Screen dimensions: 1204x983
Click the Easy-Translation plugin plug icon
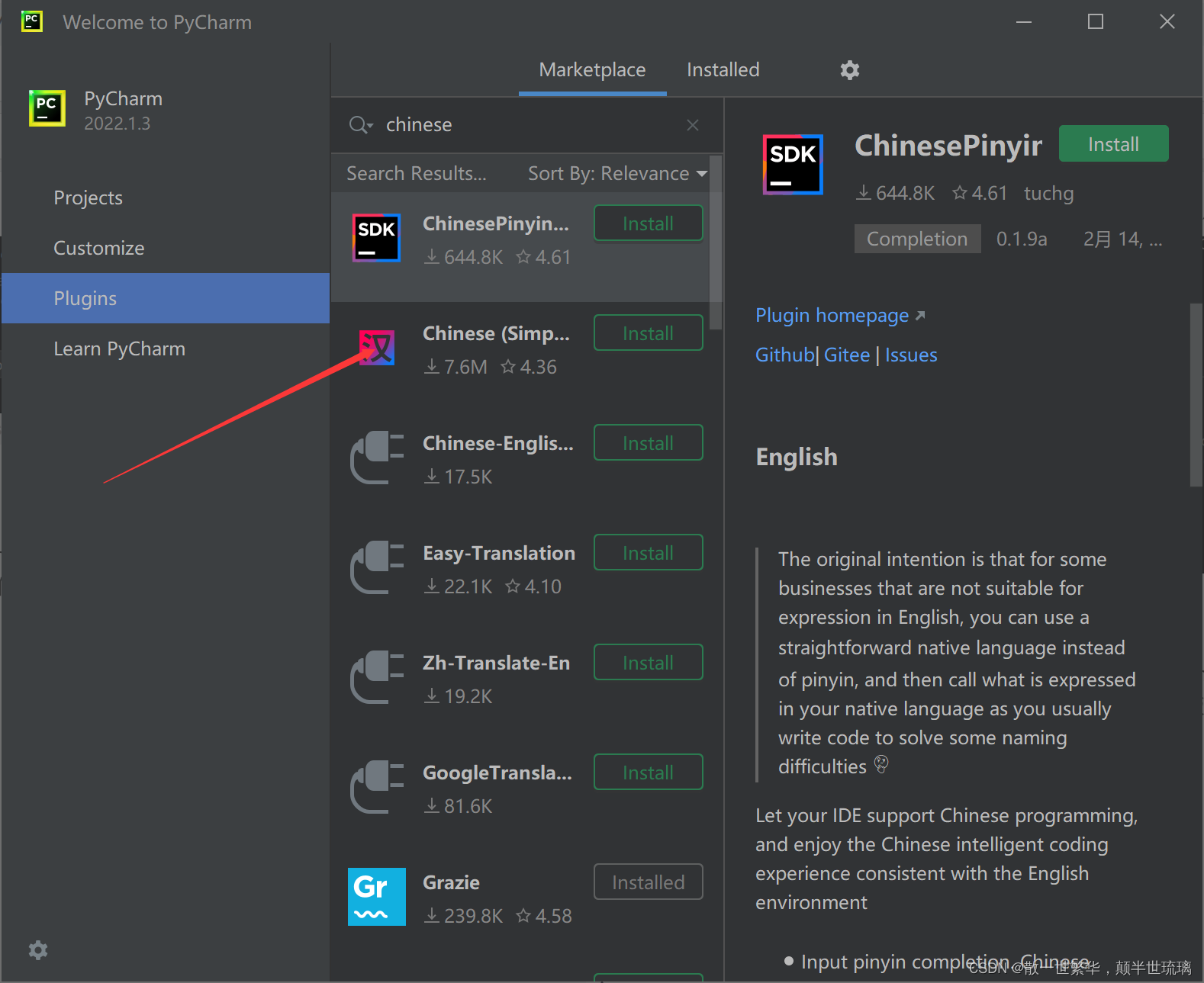click(x=377, y=567)
